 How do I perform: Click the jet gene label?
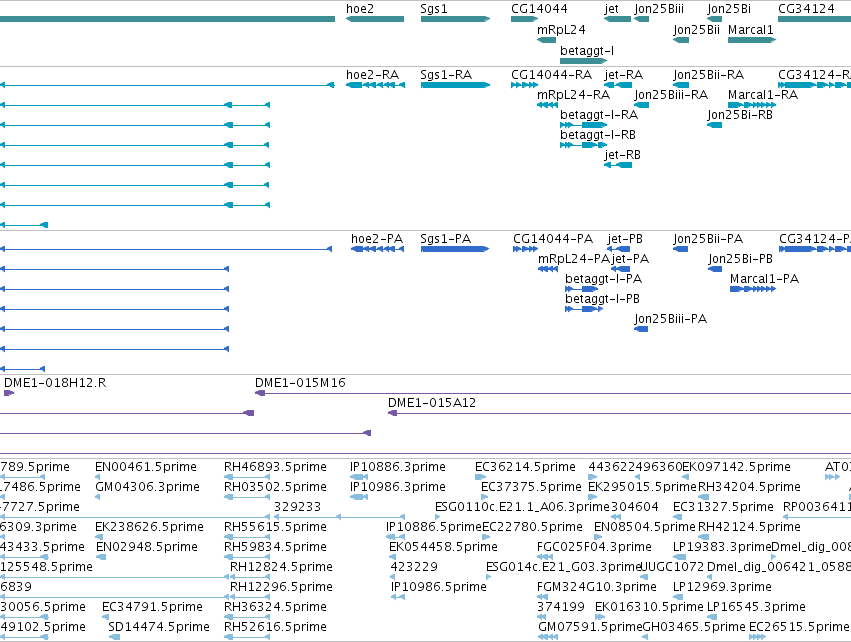[x=612, y=9]
